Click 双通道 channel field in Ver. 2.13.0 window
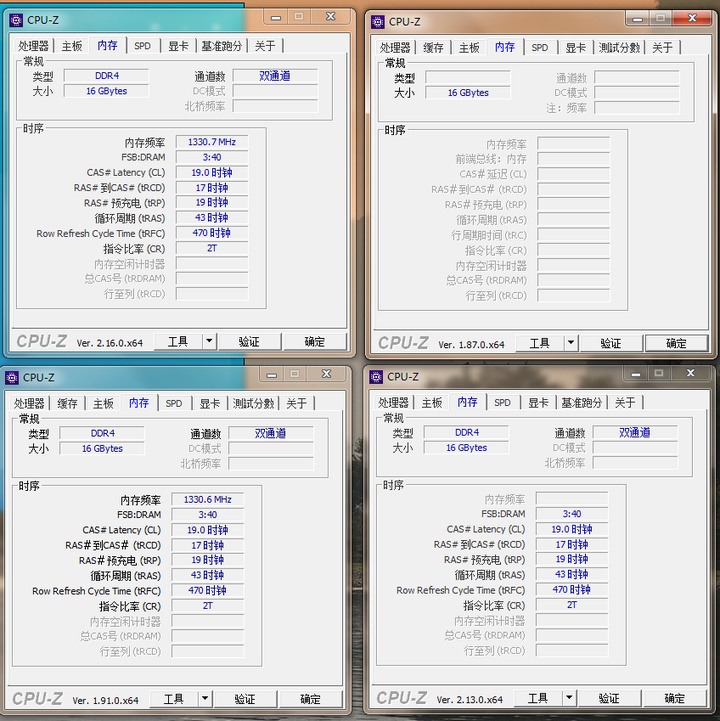720x721 pixels. point(635,432)
